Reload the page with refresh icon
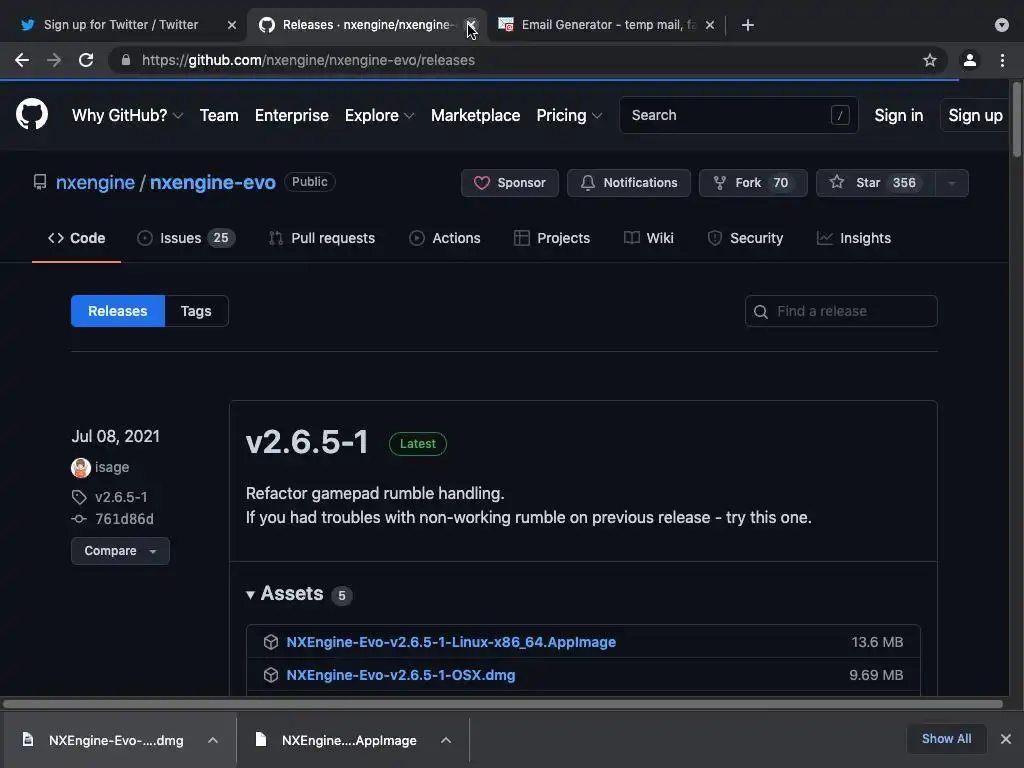Screen dimensions: 1024x768 (86, 60)
